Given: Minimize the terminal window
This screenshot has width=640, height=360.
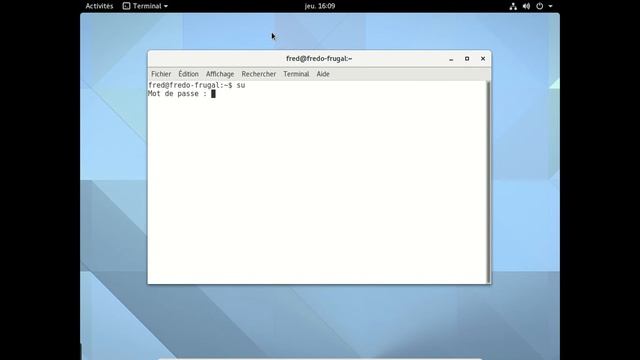Looking at the screenshot, I should [x=451, y=59].
